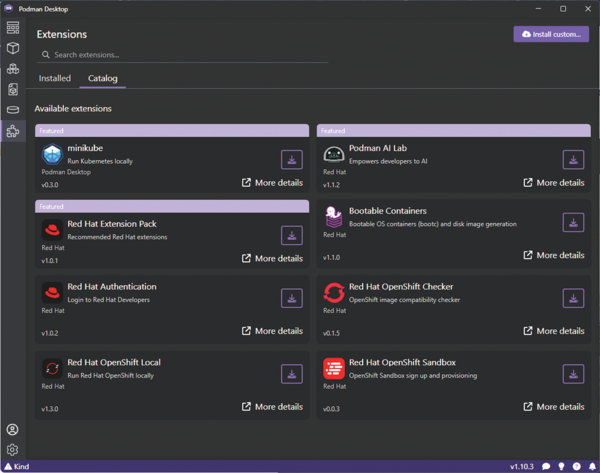The width and height of the screenshot is (600, 473).
Task: Install Red Hat OpenShift Local download icon
Action: 292,374
